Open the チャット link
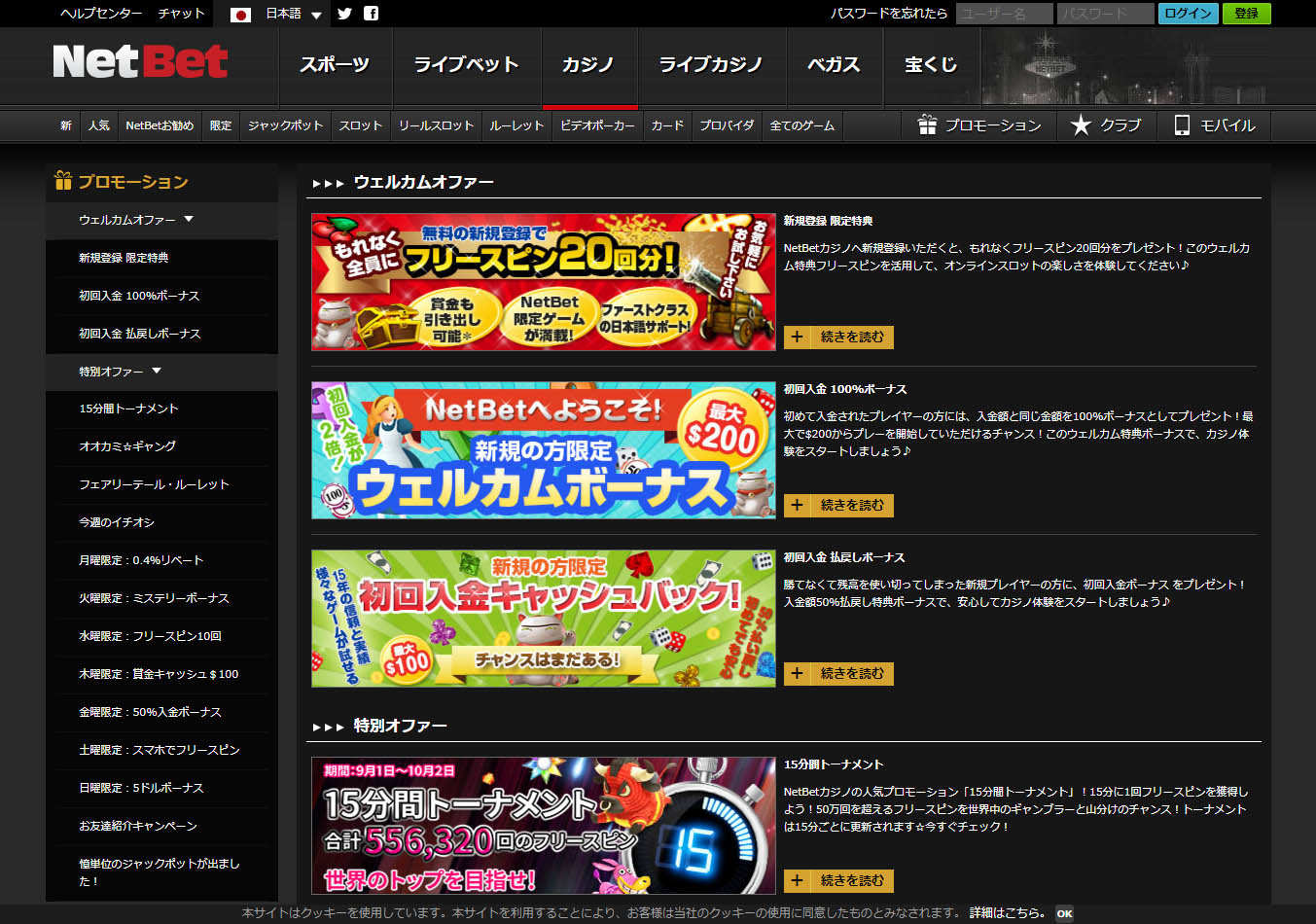 pyautogui.click(x=181, y=14)
